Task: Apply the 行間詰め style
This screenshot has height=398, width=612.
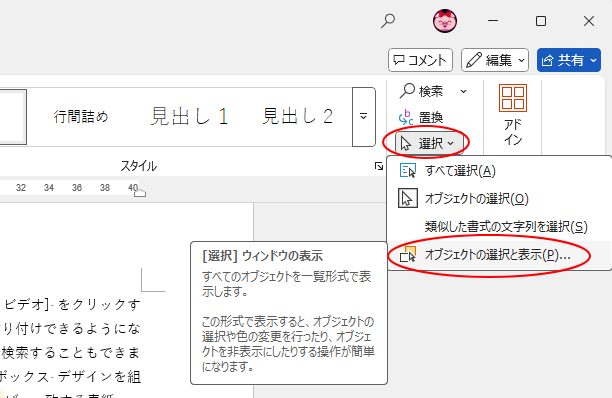Action: pyautogui.click(x=81, y=116)
